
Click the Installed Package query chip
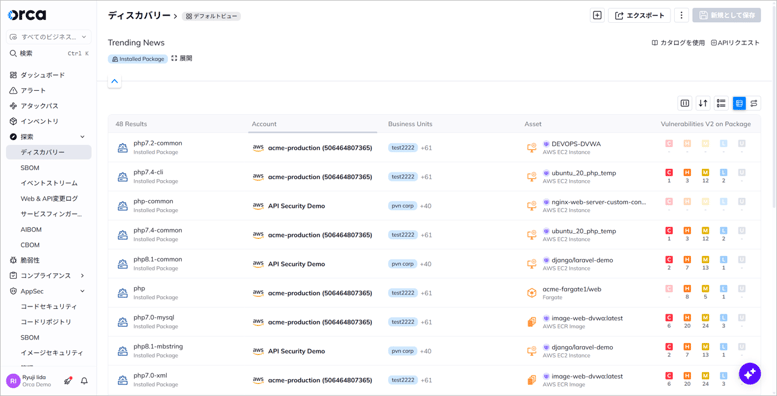(138, 58)
